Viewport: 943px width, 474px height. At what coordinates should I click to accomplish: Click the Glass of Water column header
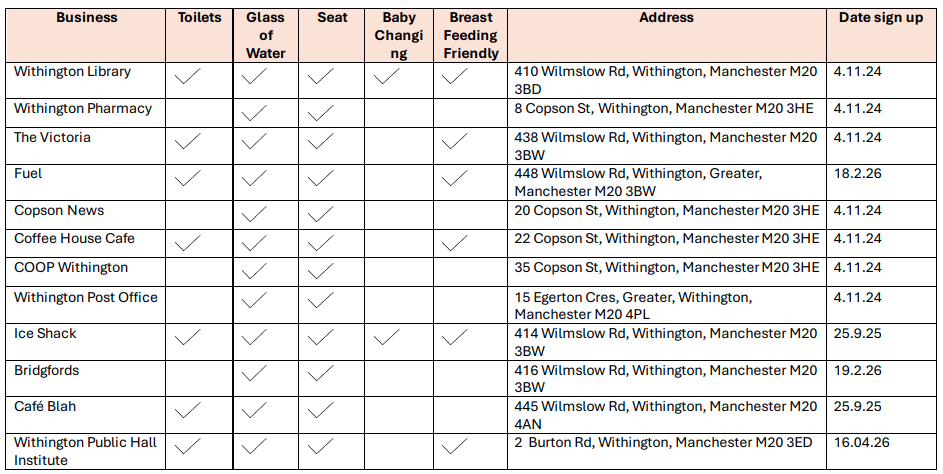(x=265, y=35)
